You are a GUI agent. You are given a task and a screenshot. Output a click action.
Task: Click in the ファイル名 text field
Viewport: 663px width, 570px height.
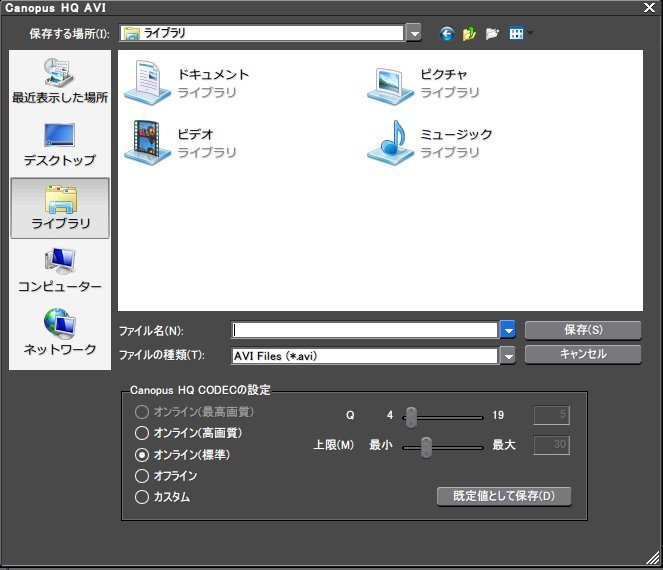click(x=364, y=330)
